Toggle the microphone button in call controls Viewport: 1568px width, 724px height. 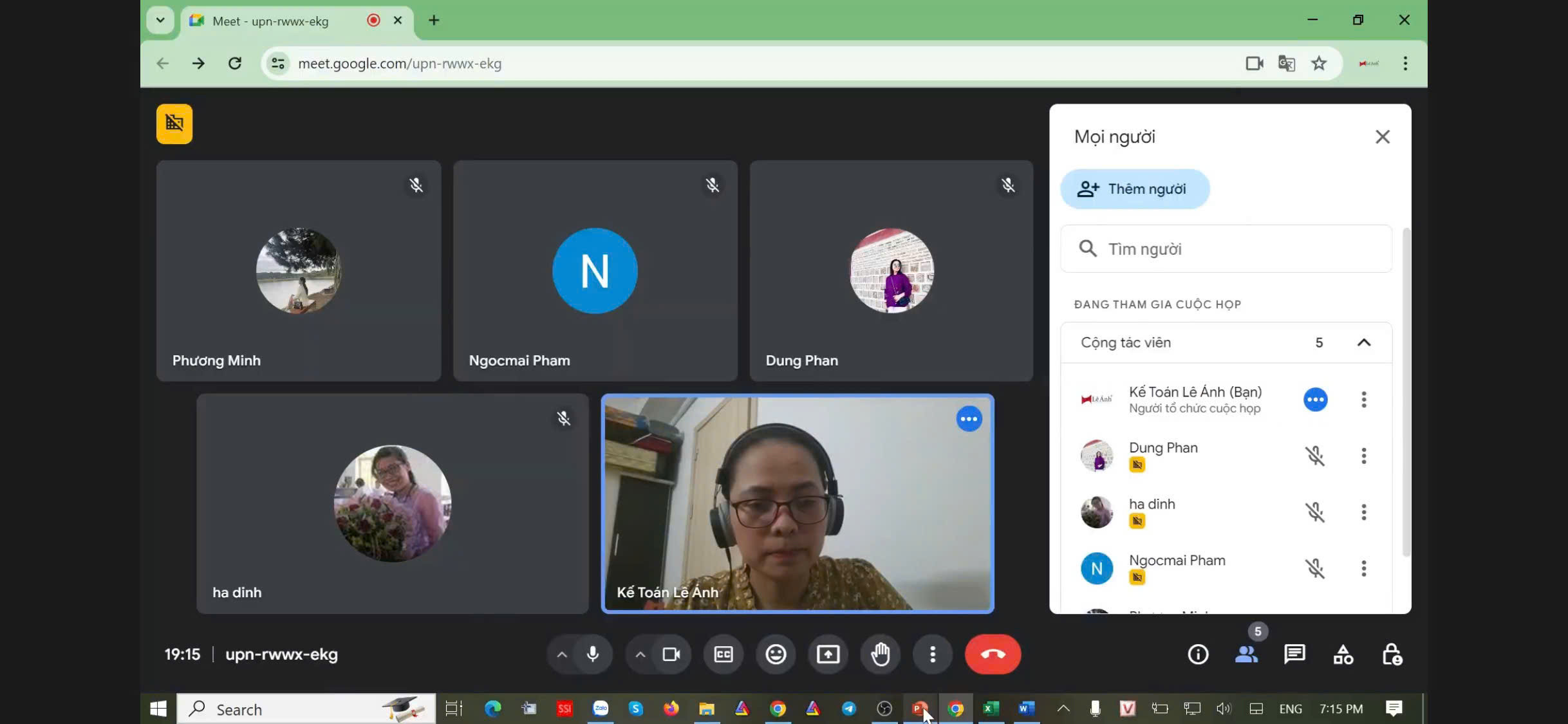593,654
